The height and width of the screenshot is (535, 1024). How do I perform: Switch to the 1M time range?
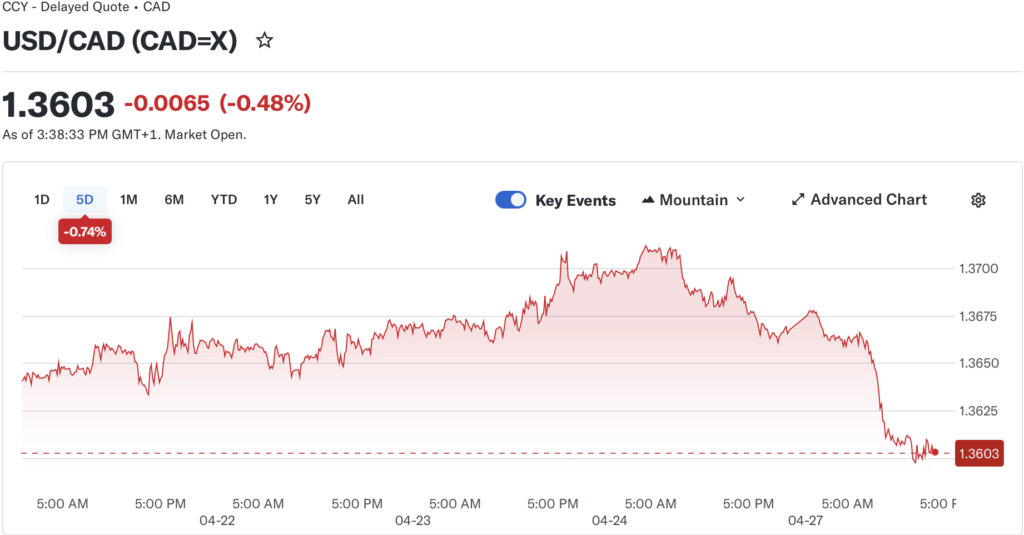point(128,199)
